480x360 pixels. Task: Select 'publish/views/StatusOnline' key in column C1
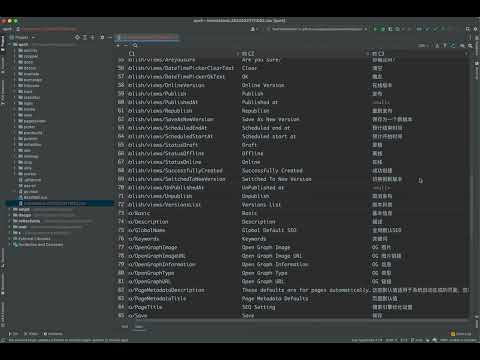click(x=165, y=162)
